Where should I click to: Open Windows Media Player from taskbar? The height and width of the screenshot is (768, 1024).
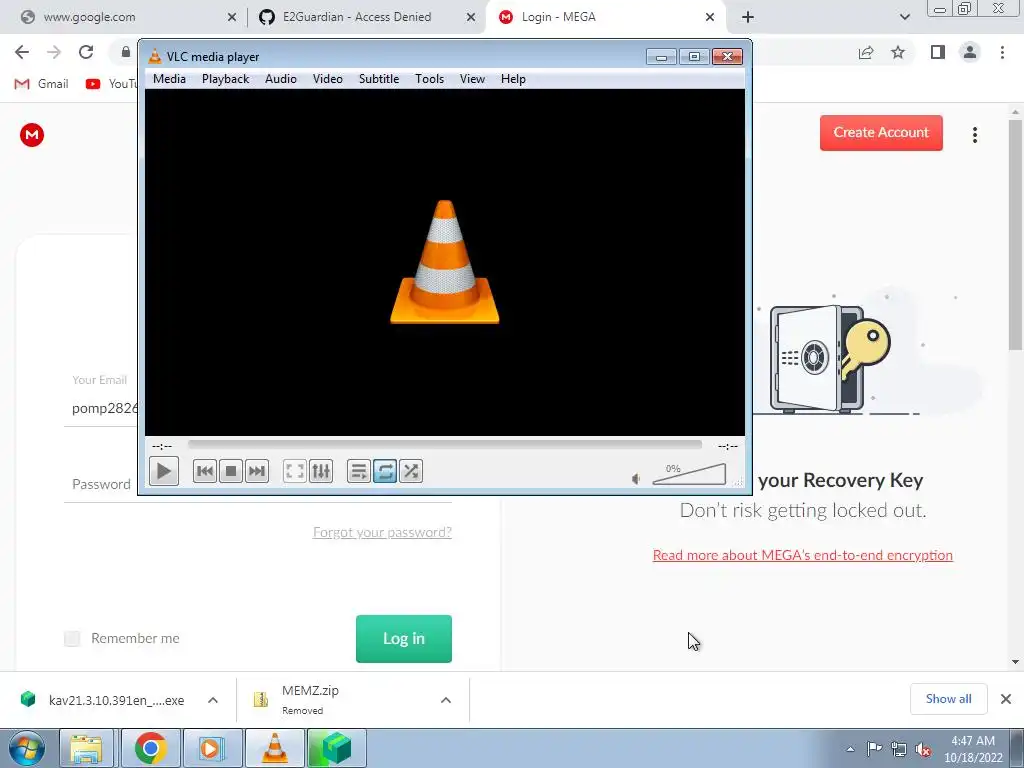coord(211,748)
